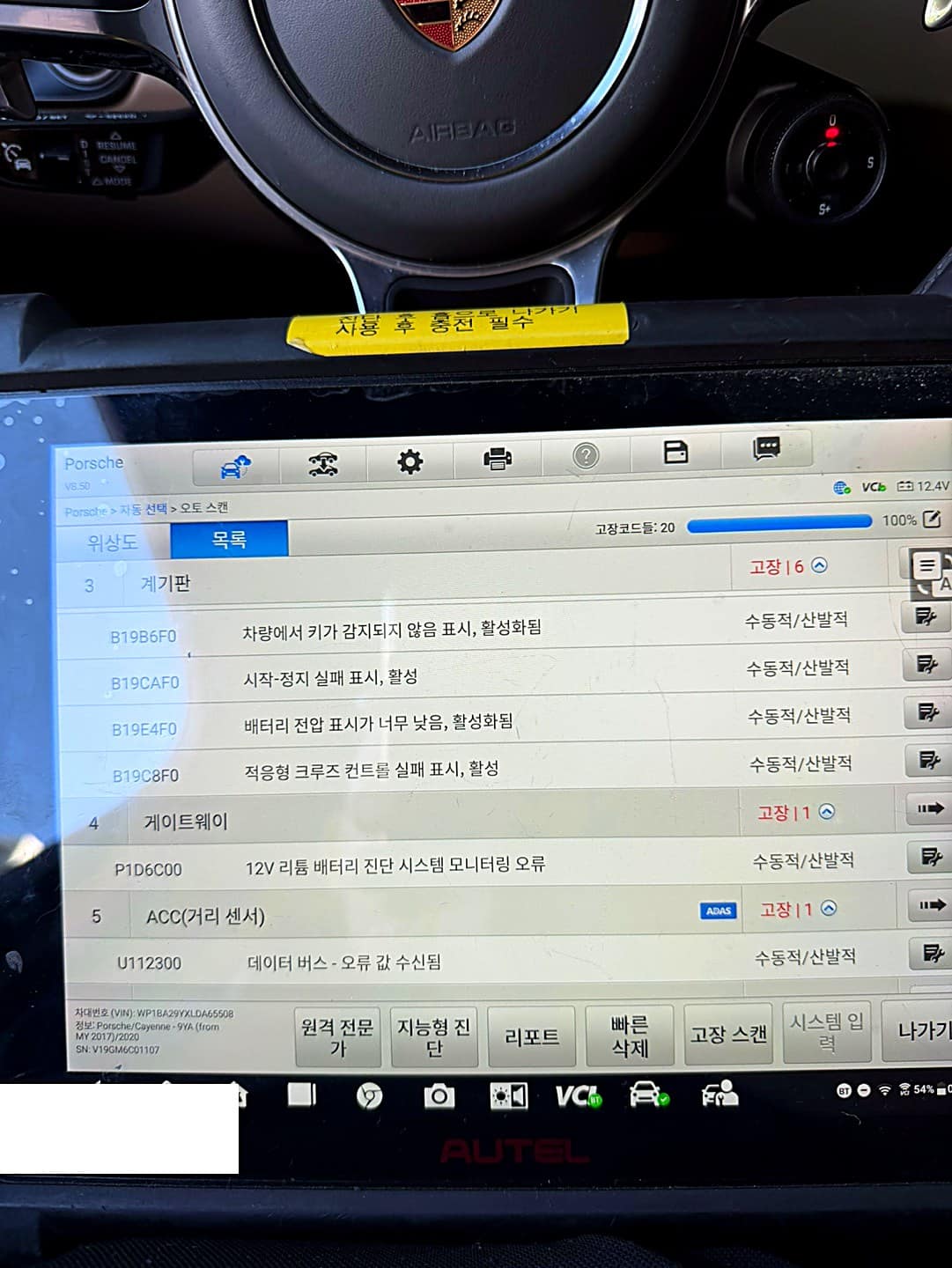Open freeze-frame icon for U112300 row
Screen dimensions: 952x1268
(x=932, y=952)
